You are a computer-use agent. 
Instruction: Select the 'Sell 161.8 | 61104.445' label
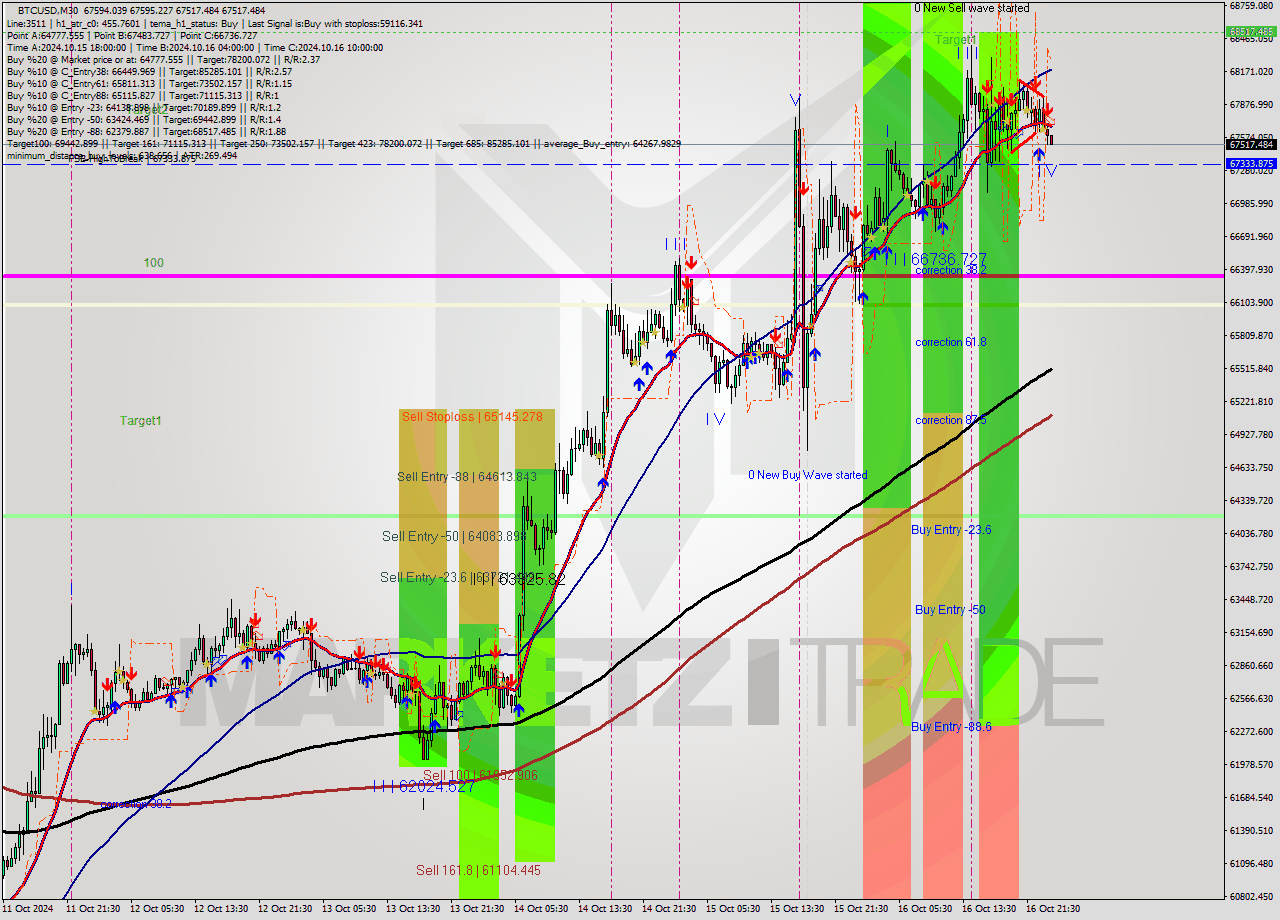coord(479,870)
